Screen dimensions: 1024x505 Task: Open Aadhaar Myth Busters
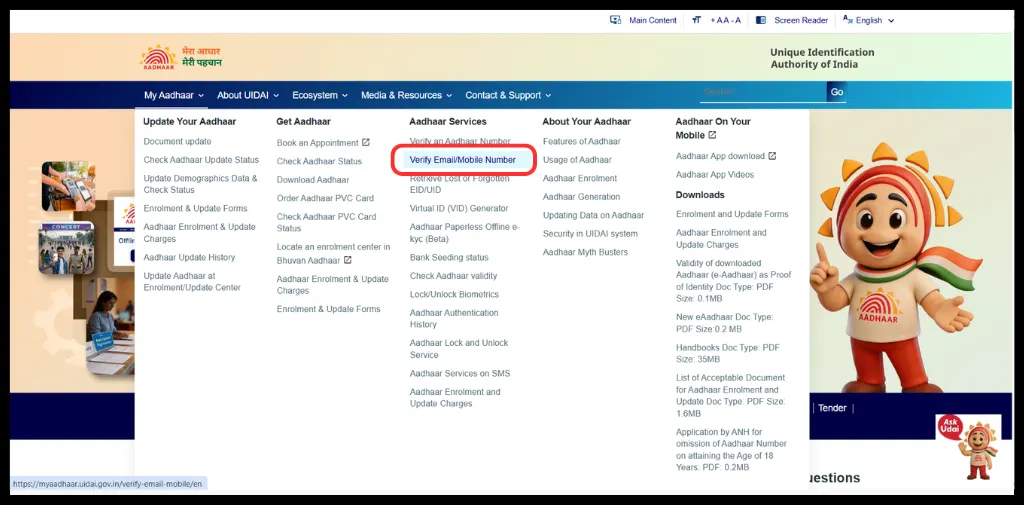[x=585, y=252]
